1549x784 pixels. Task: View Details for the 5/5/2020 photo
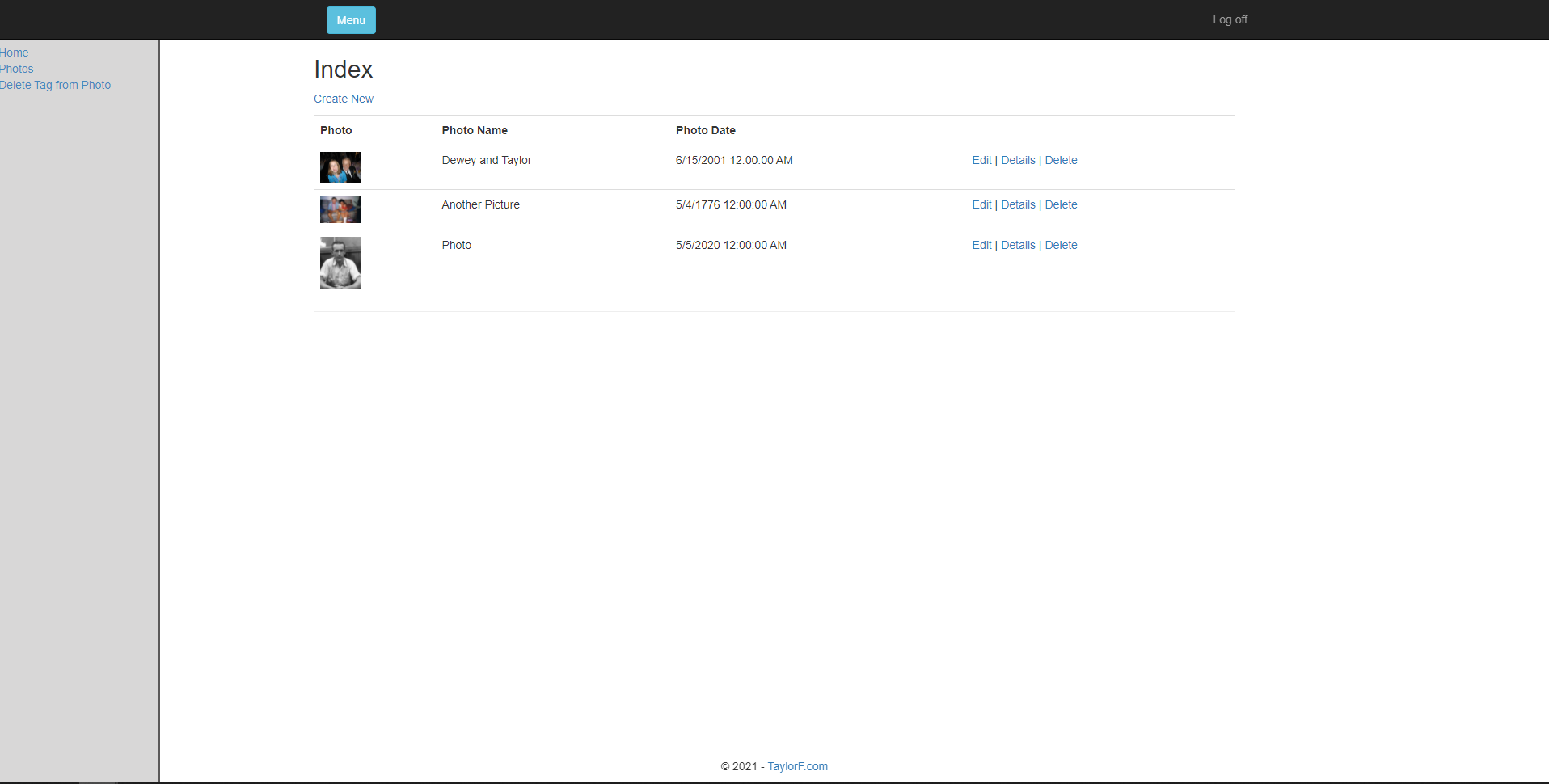pos(1018,245)
